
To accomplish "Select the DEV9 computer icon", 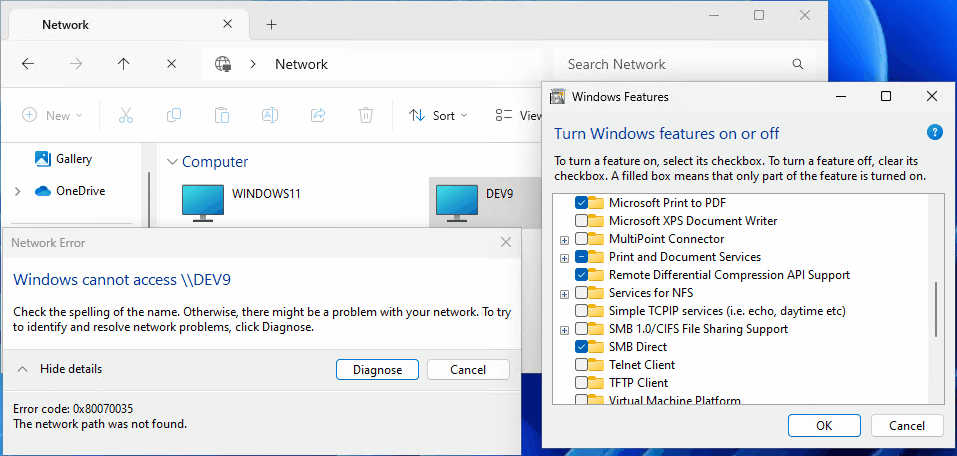I will 458,201.
